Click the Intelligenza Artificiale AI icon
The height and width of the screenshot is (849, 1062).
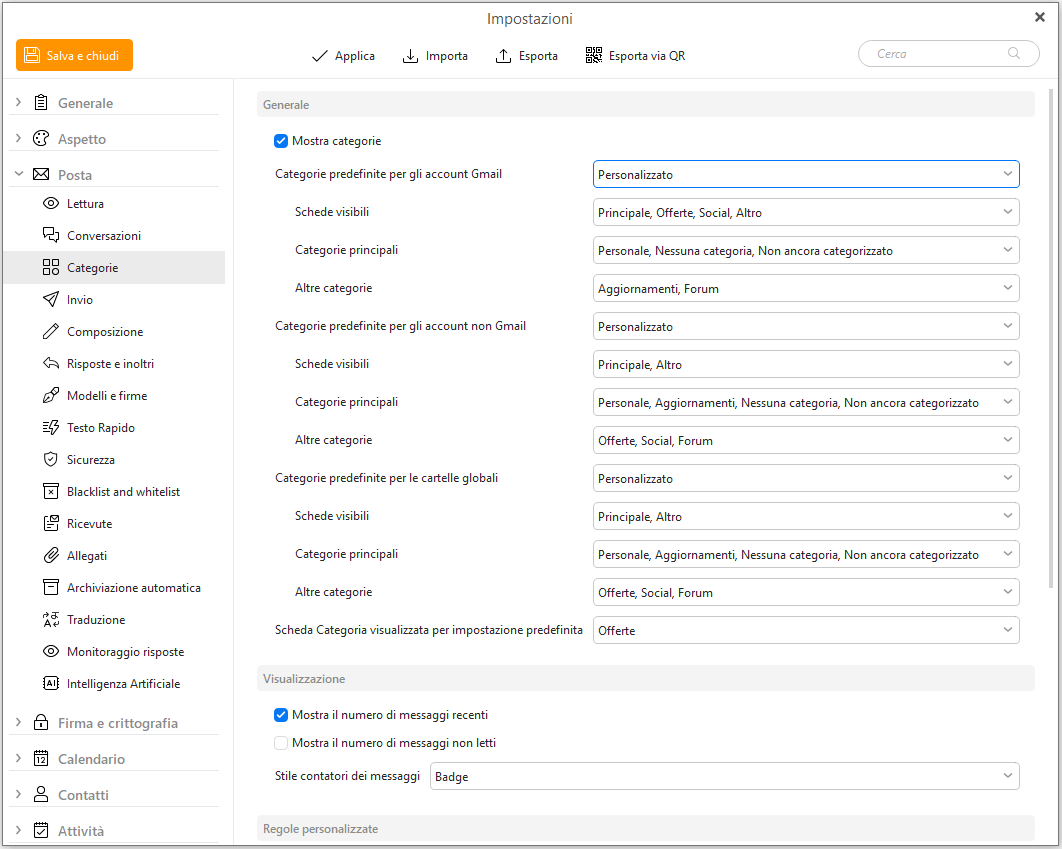pos(51,684)
